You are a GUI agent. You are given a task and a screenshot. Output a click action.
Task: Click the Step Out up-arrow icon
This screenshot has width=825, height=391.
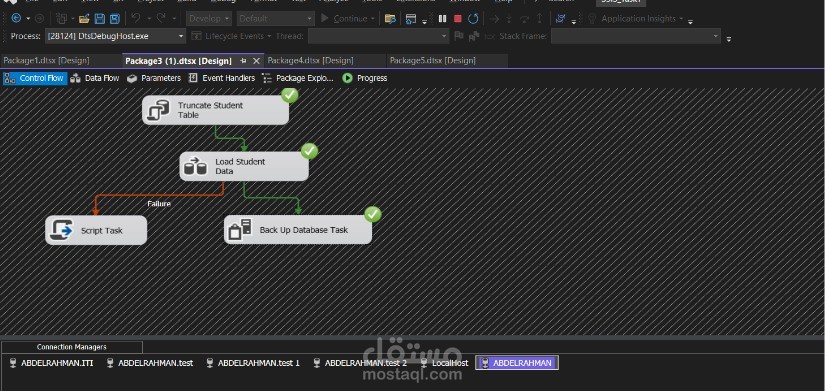coord(539,19)
